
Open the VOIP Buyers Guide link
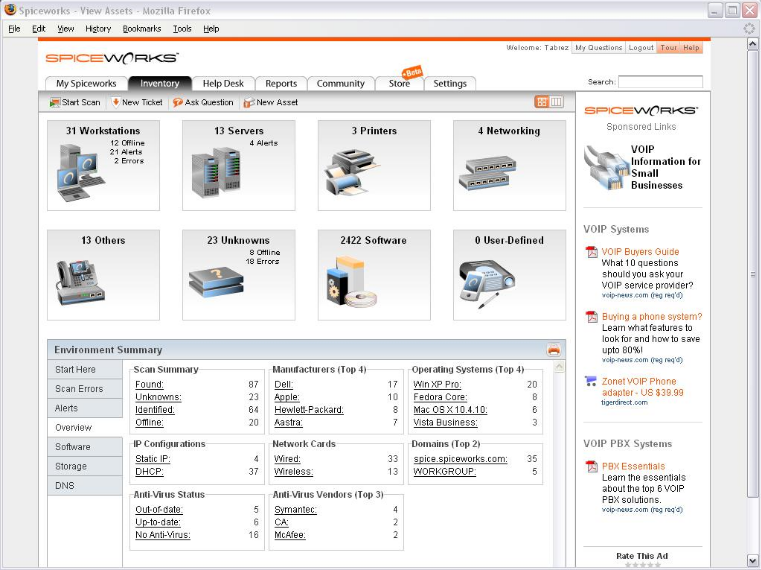[x=640, y=252]
